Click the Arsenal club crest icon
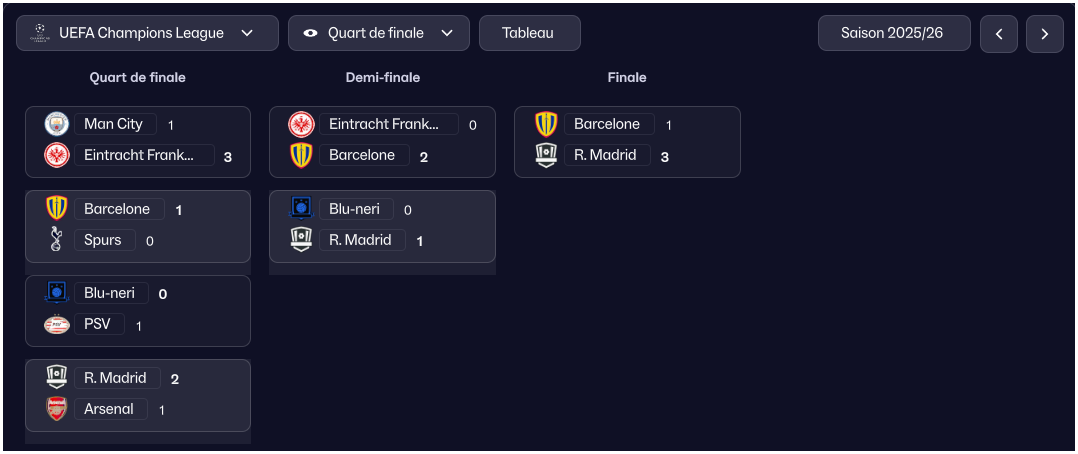Image resolution: width=1078 pixels, height=454 pixels. click(x=57, y=409)
